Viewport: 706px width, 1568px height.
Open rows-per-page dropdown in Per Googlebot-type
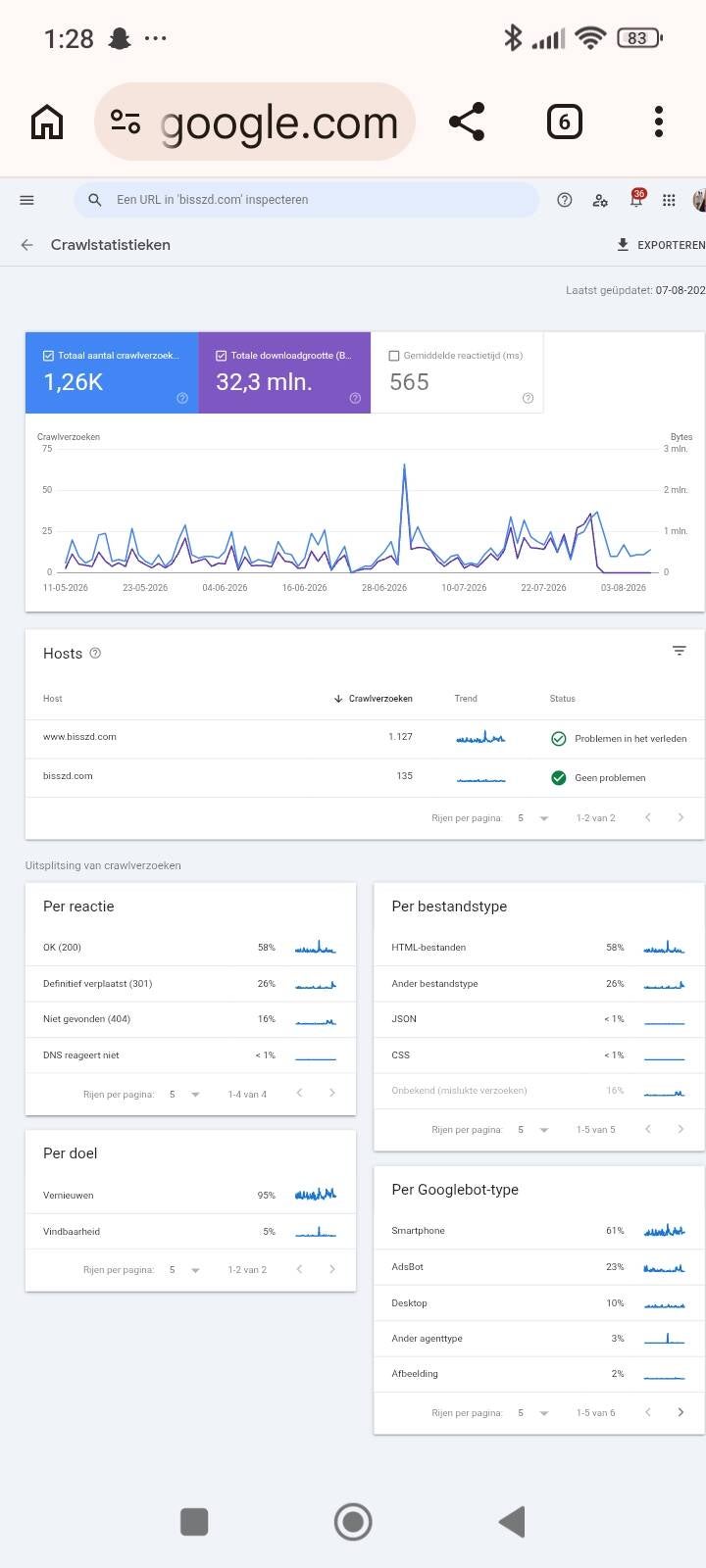click(534, 1413)
